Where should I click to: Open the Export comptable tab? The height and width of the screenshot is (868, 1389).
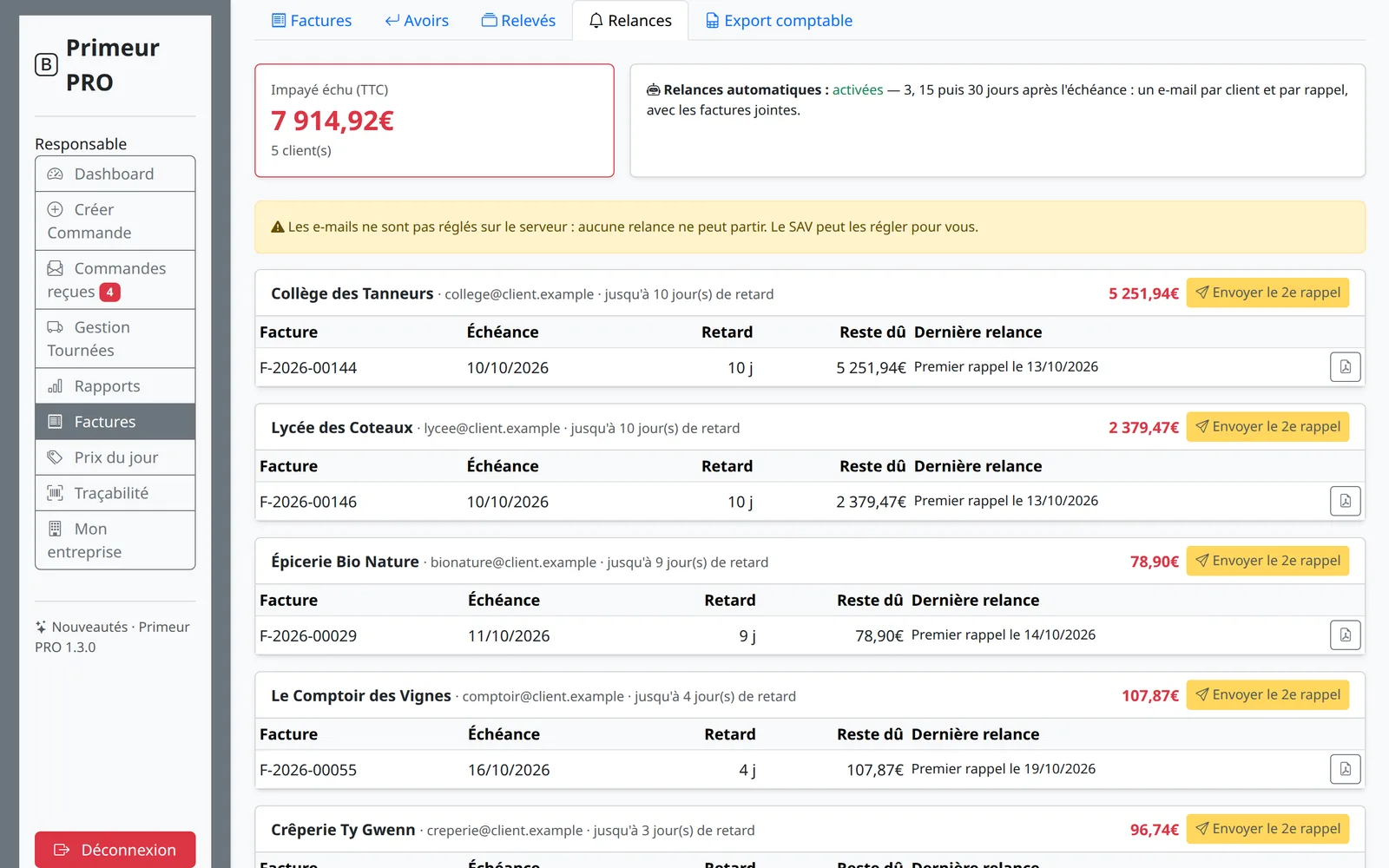click(779, 20)
